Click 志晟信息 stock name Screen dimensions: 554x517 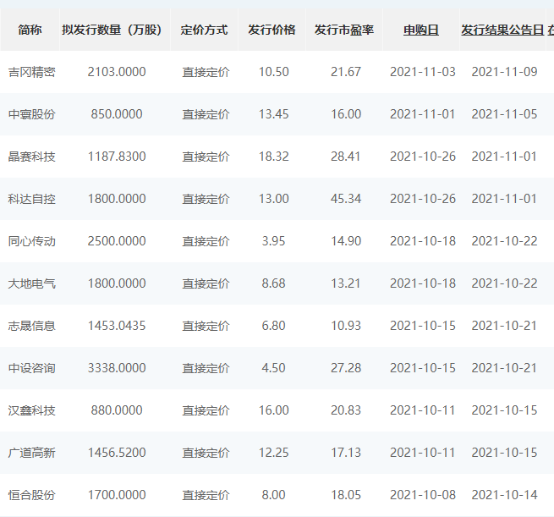click(32, 326)
